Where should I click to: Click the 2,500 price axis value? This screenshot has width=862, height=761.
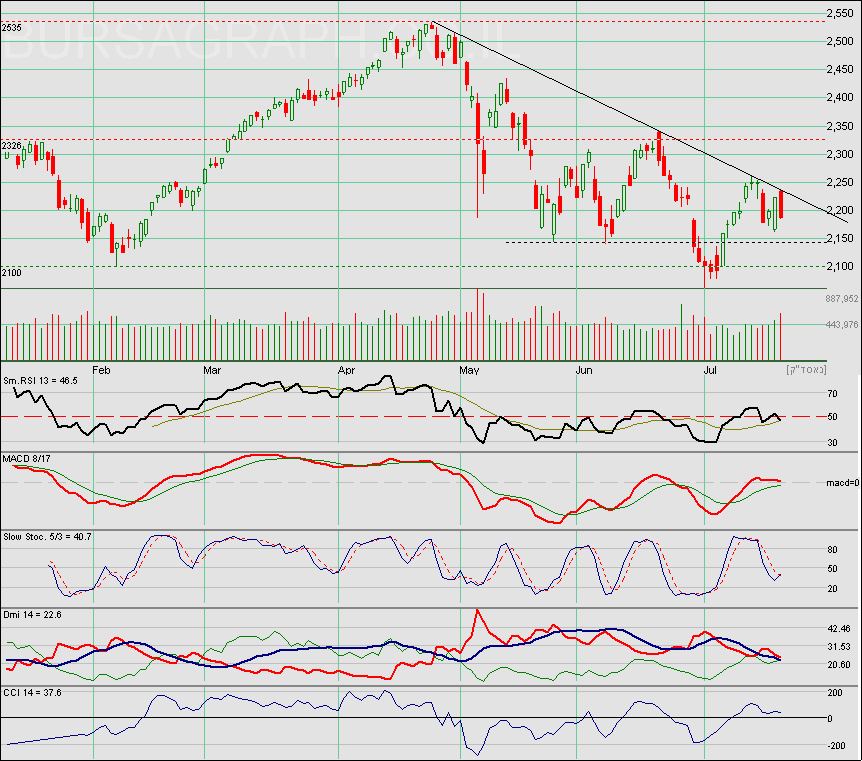pyautogui.click(x=840, y=41)
